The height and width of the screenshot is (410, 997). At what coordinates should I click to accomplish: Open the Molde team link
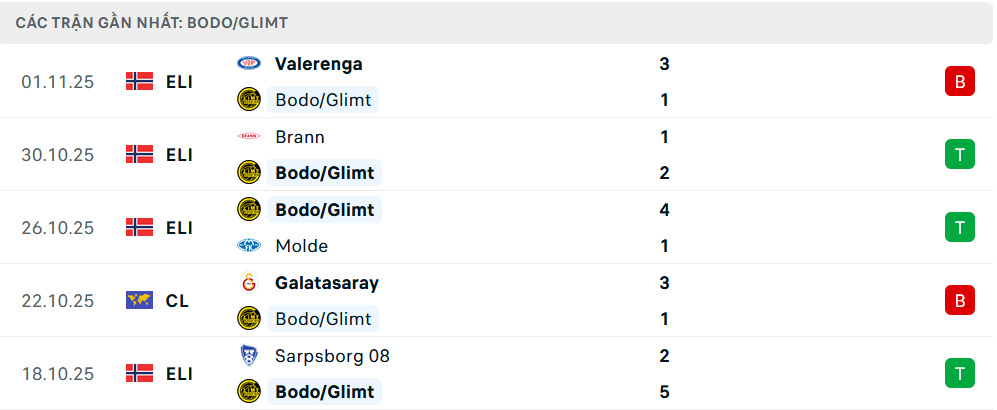[301, 246]
